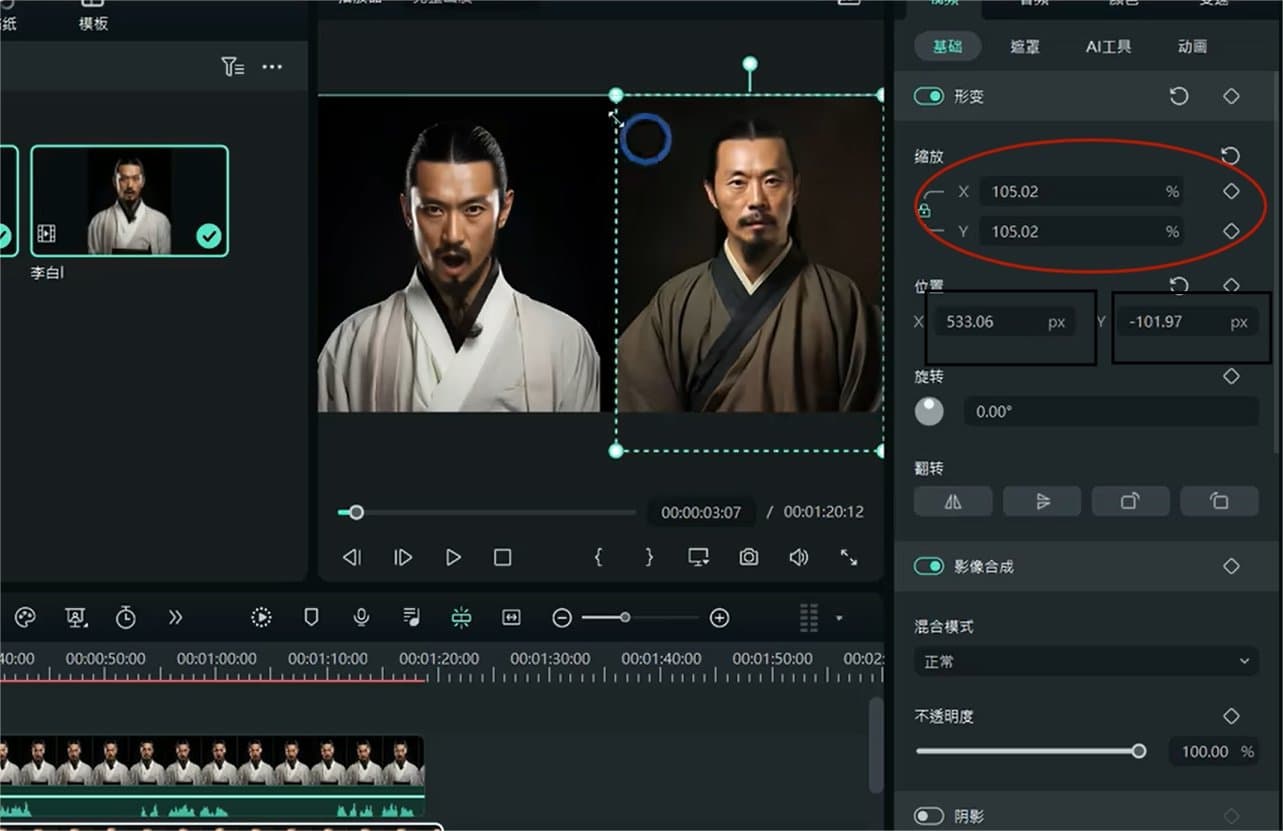The height and width of the screenshot is (831, 1283).
Task: Click the render preview icon in timeline toolbar
Action: [261, 618]
